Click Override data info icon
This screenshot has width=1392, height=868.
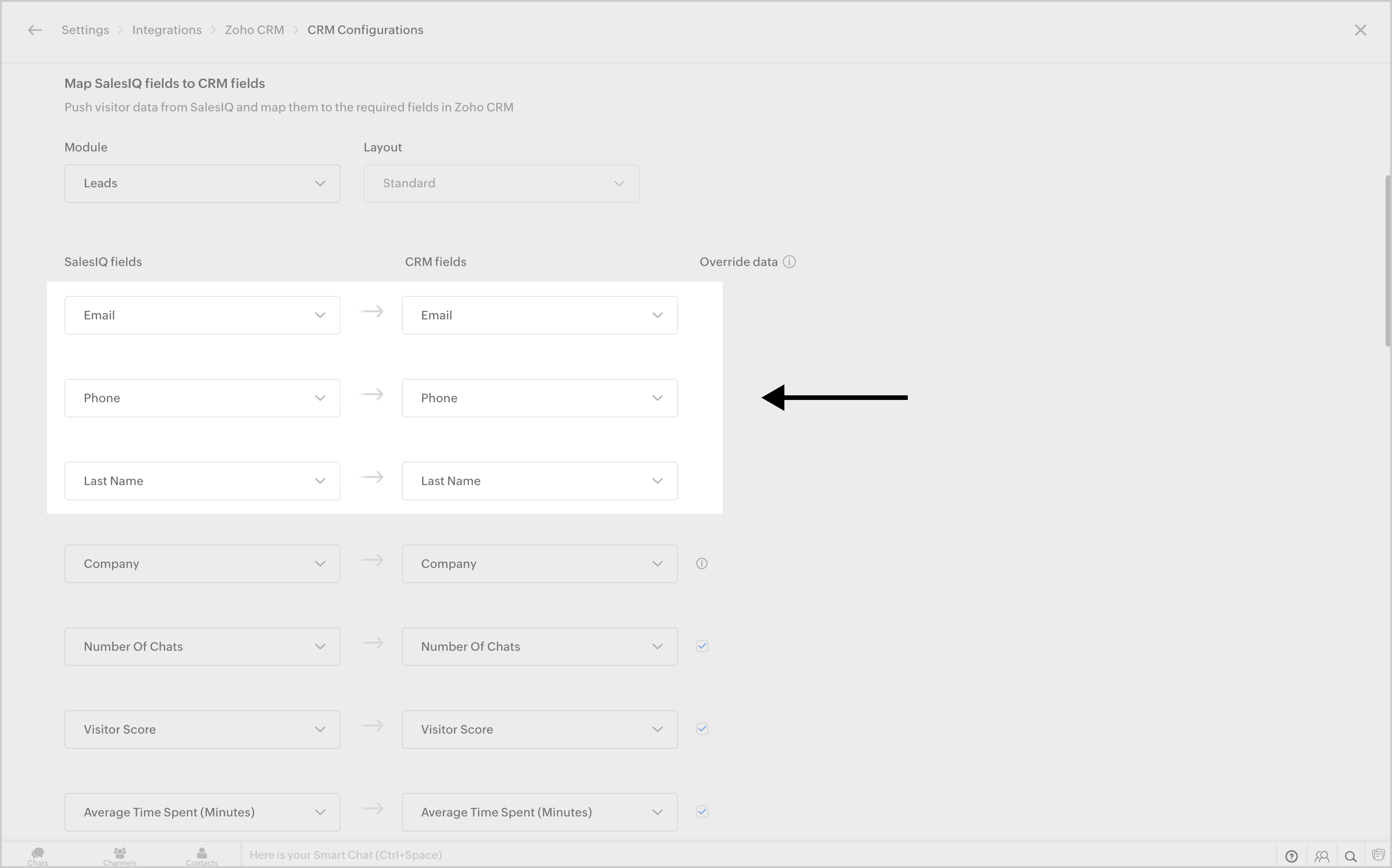(x=789, y=262)
